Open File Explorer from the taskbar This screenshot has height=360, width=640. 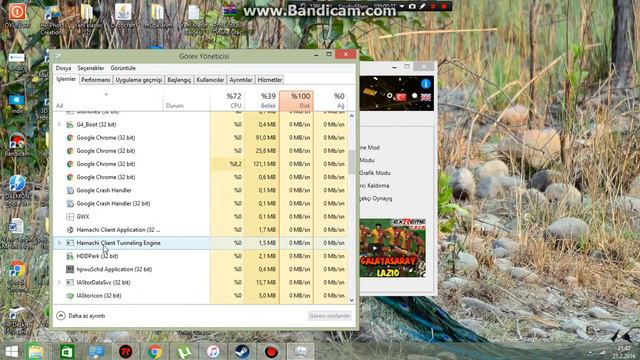pos(36,351)
